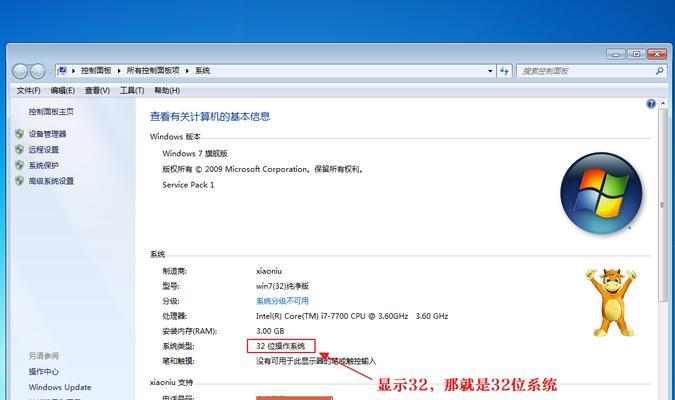Click manufacturer value xiaoniu
Image resolution: width=675 pixels, height=400 pixels.
269,271
